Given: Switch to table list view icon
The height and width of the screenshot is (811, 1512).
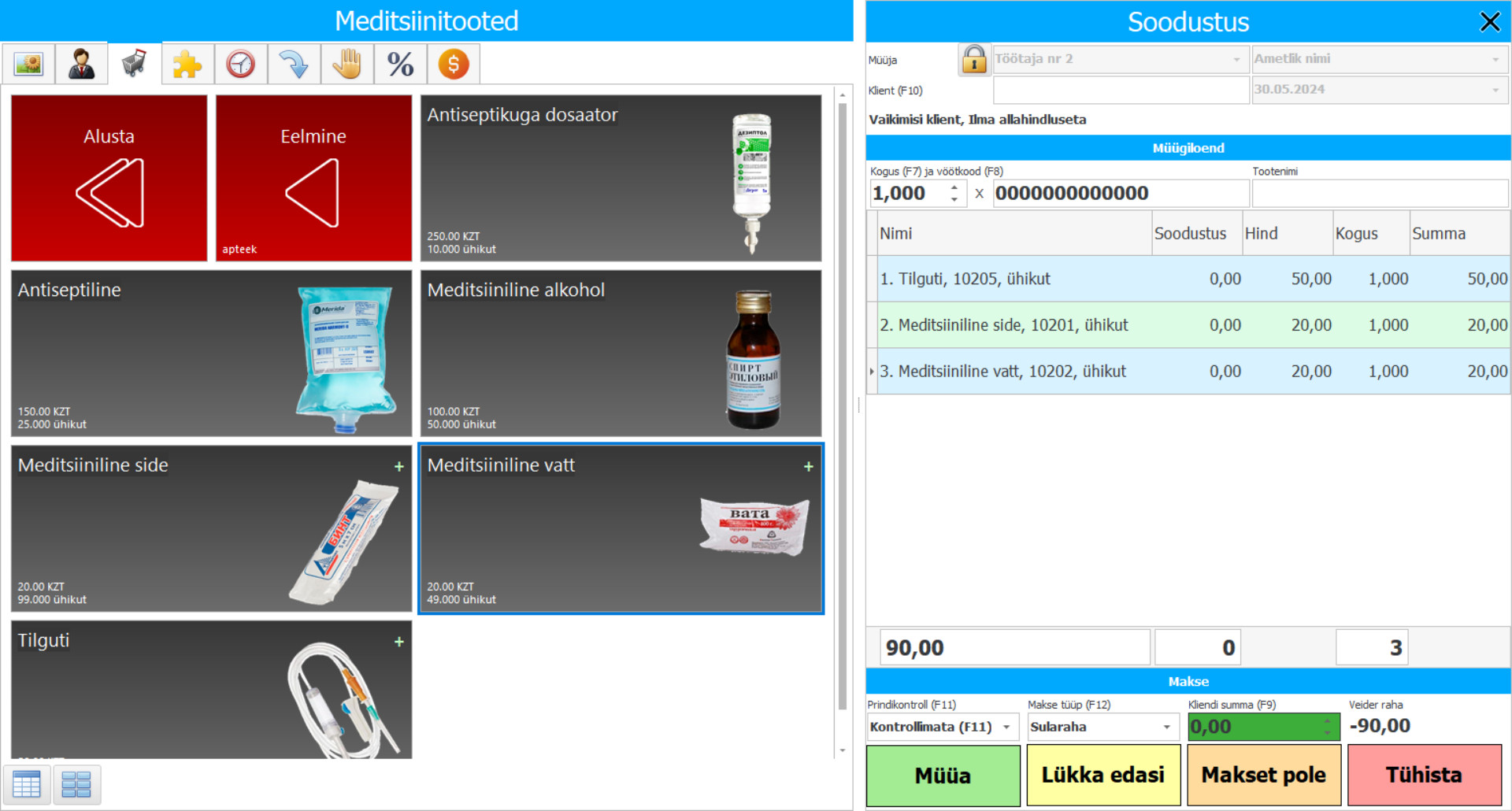Looking at the screenshot, I should coord(27,784).
